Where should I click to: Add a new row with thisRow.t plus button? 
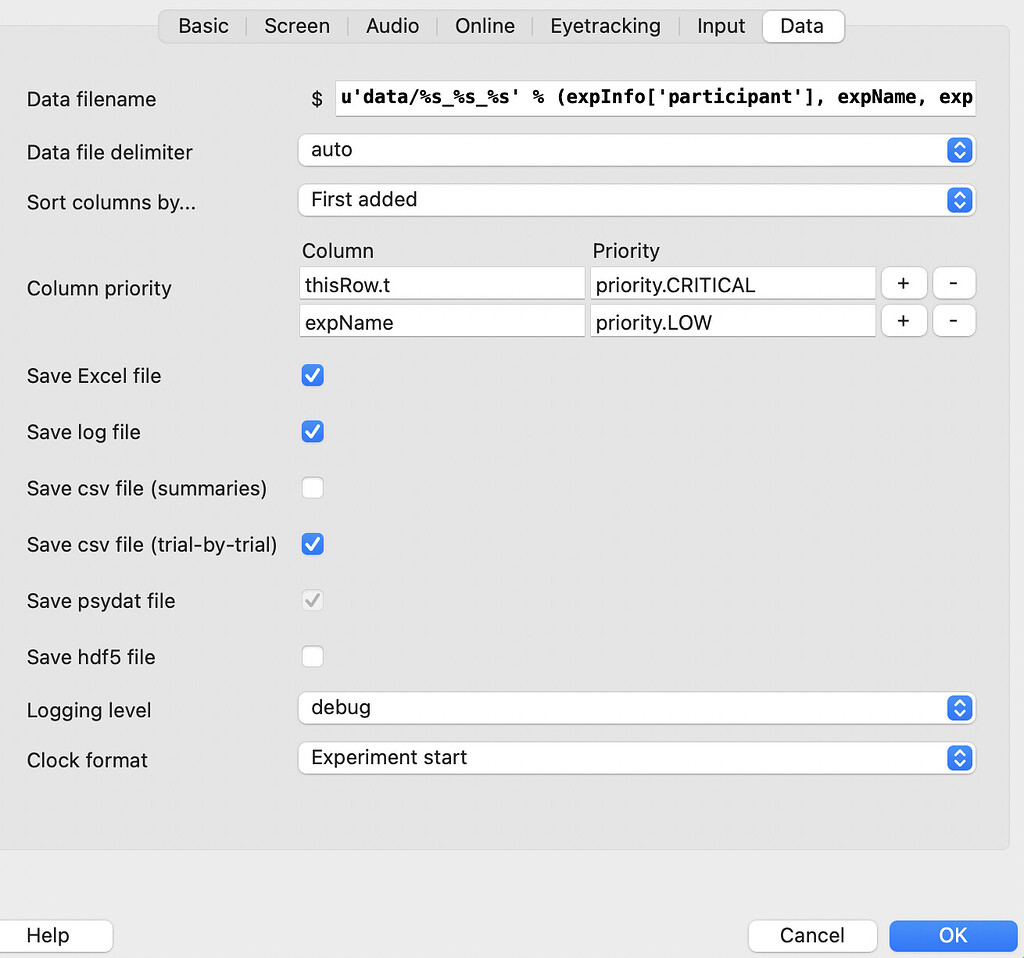tap(904, 283)
